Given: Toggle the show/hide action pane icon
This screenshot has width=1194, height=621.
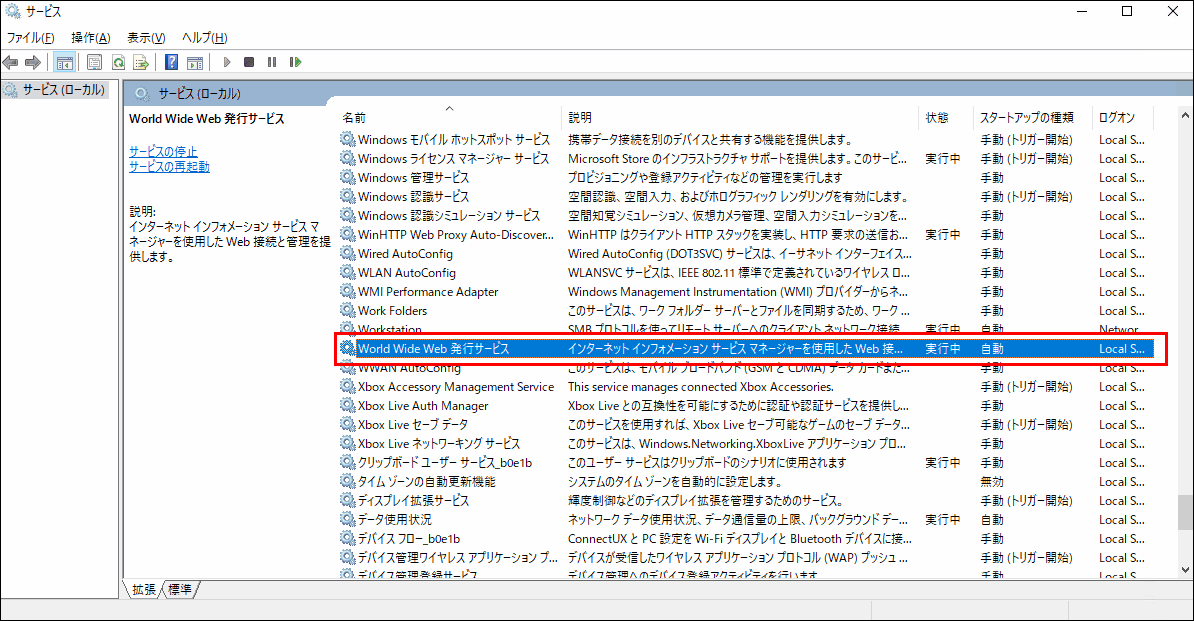Looking at the screenshot, I should (x=195, y=62).
